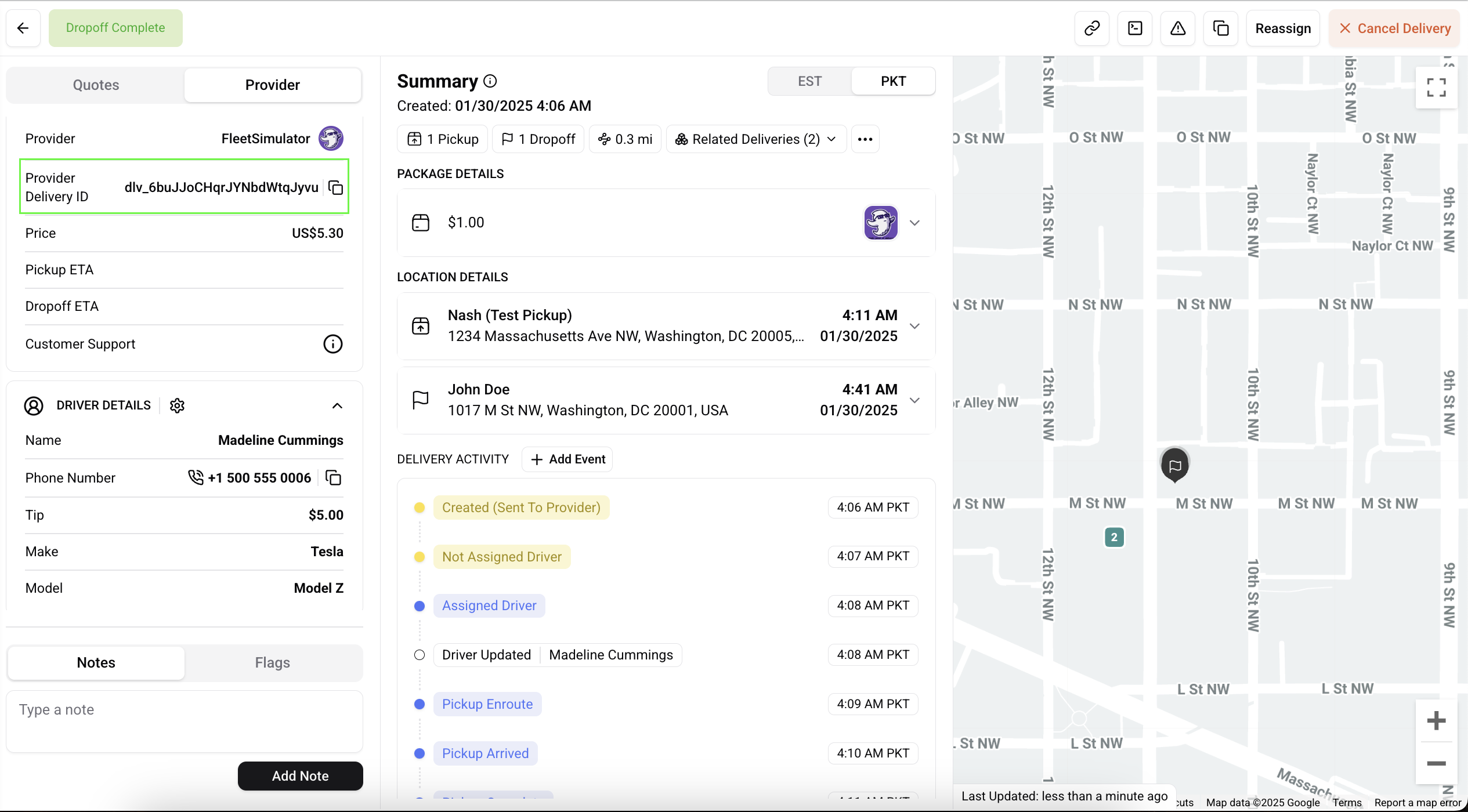Click the Summary info icon
The image size is (1468, 812).
click(490, 81)
